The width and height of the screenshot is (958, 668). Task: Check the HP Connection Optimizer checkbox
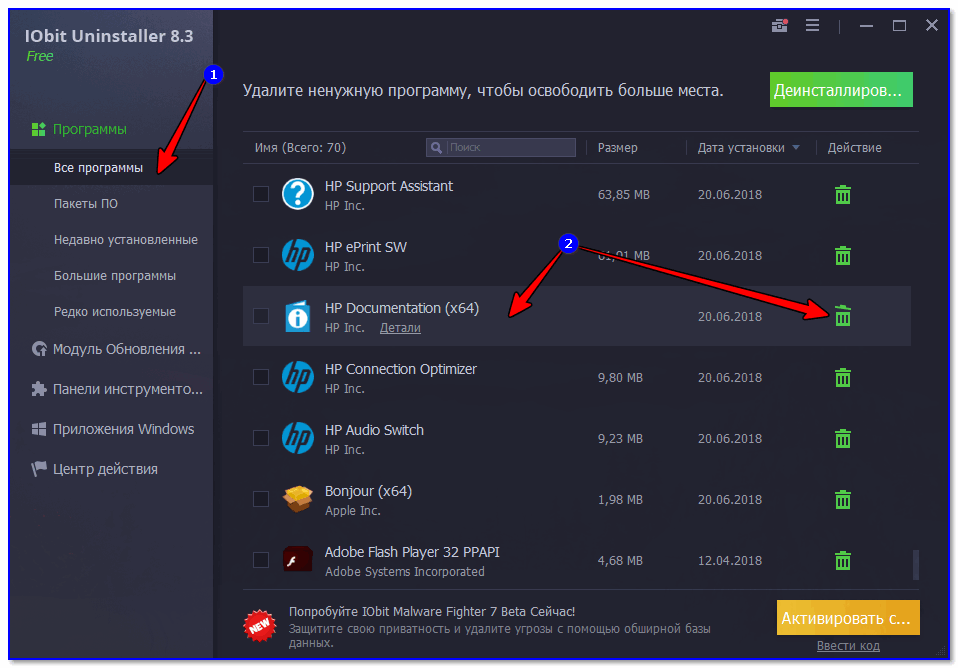[x=261, y=377]
